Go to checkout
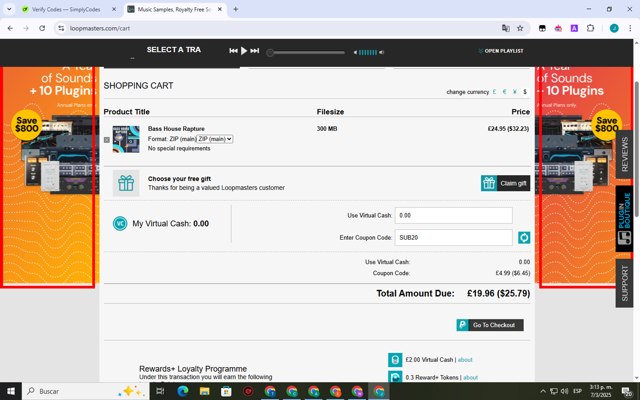Viewport: 640px width, 400px height. pos(490,325)
